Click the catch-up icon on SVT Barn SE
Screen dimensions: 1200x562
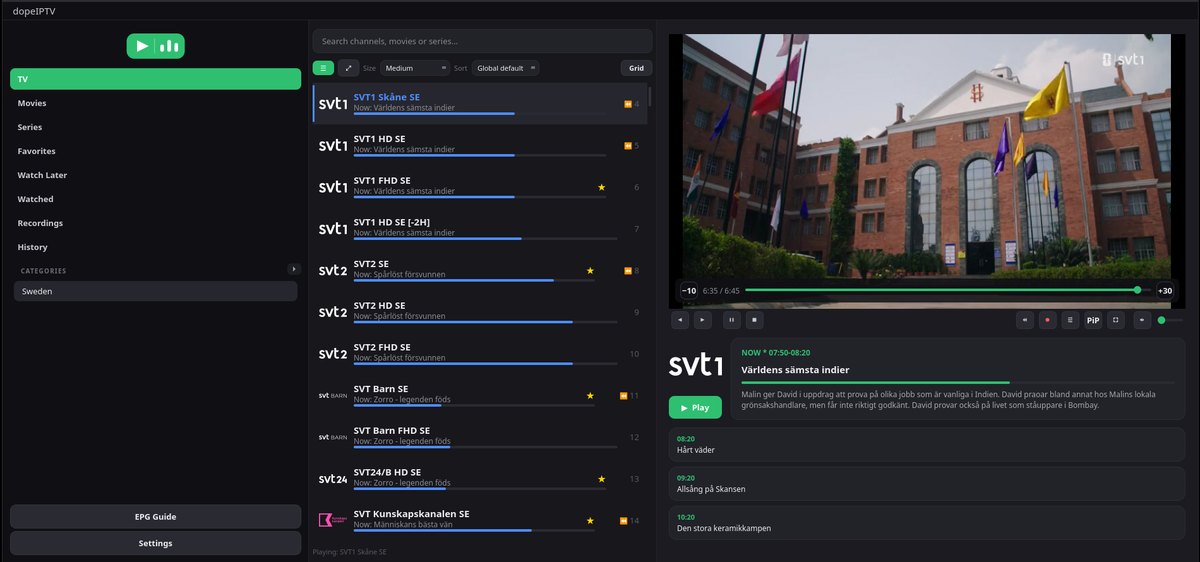pyautogui.click(x=624, y=396)
